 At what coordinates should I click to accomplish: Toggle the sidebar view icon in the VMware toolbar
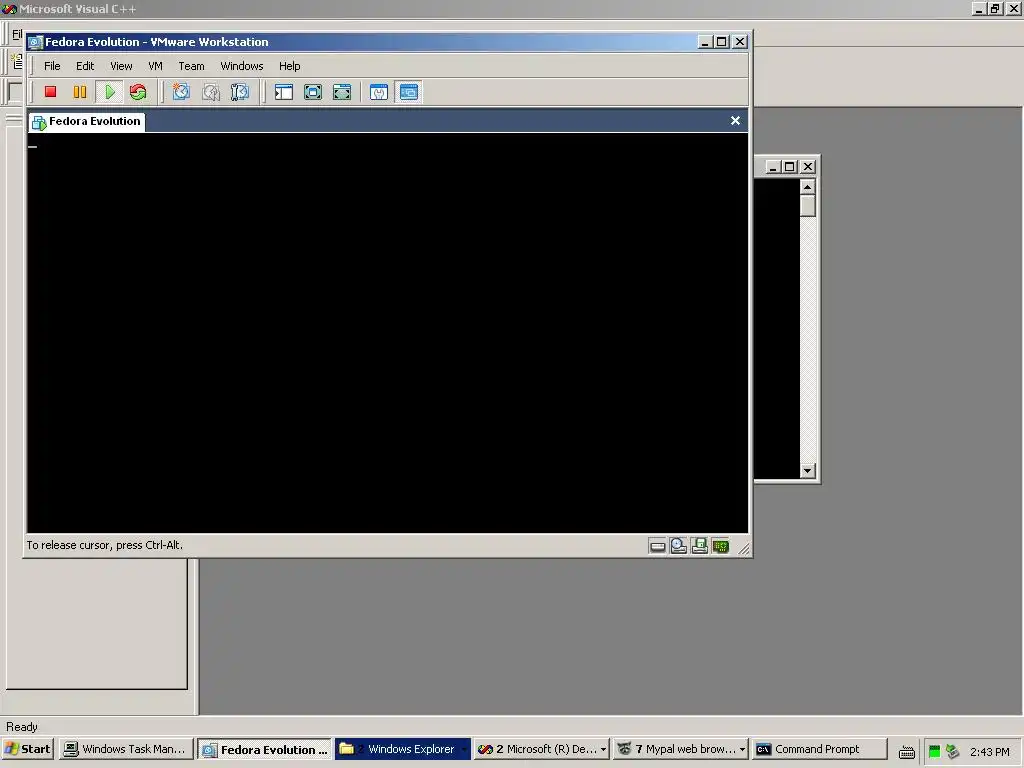click(x=283, y=92)
